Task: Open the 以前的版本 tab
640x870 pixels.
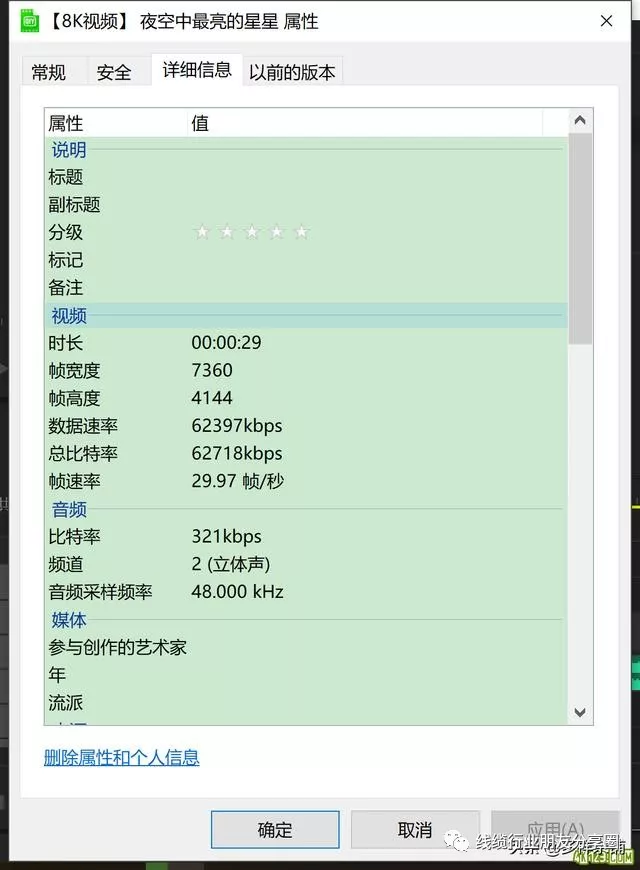Action: [292, 72]
